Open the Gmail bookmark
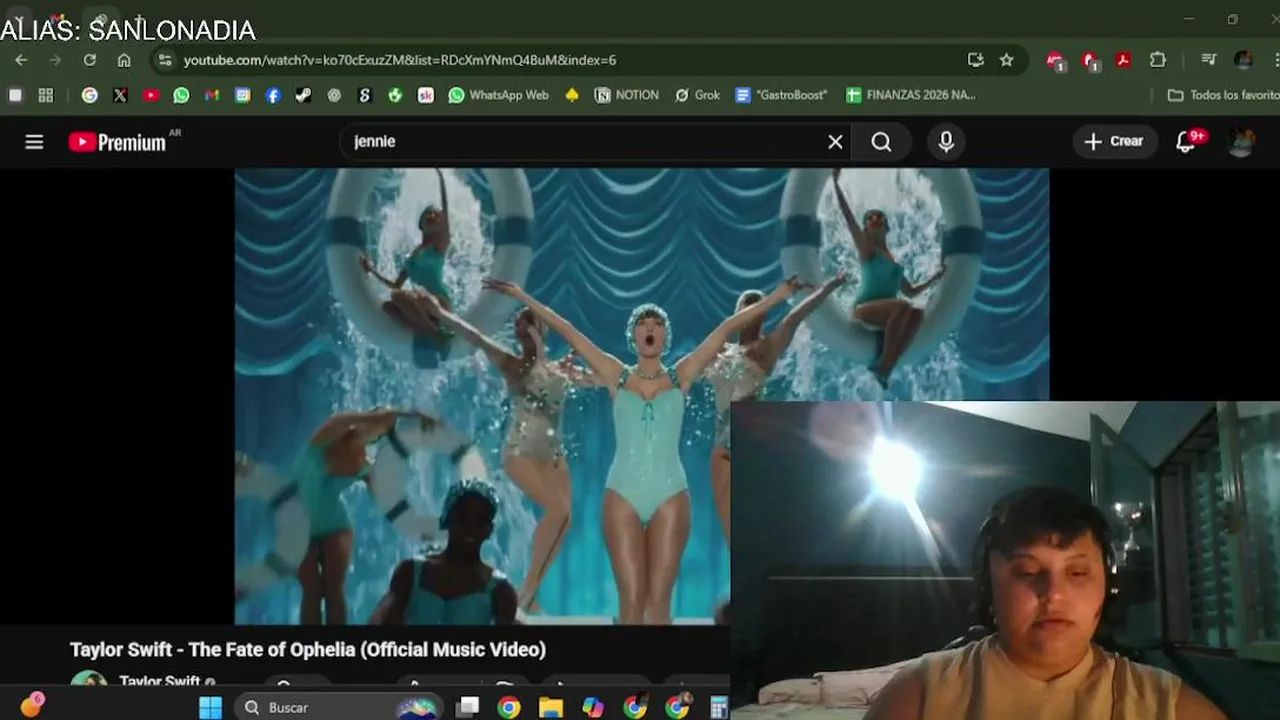1280x720 pixels. [211, 95]
